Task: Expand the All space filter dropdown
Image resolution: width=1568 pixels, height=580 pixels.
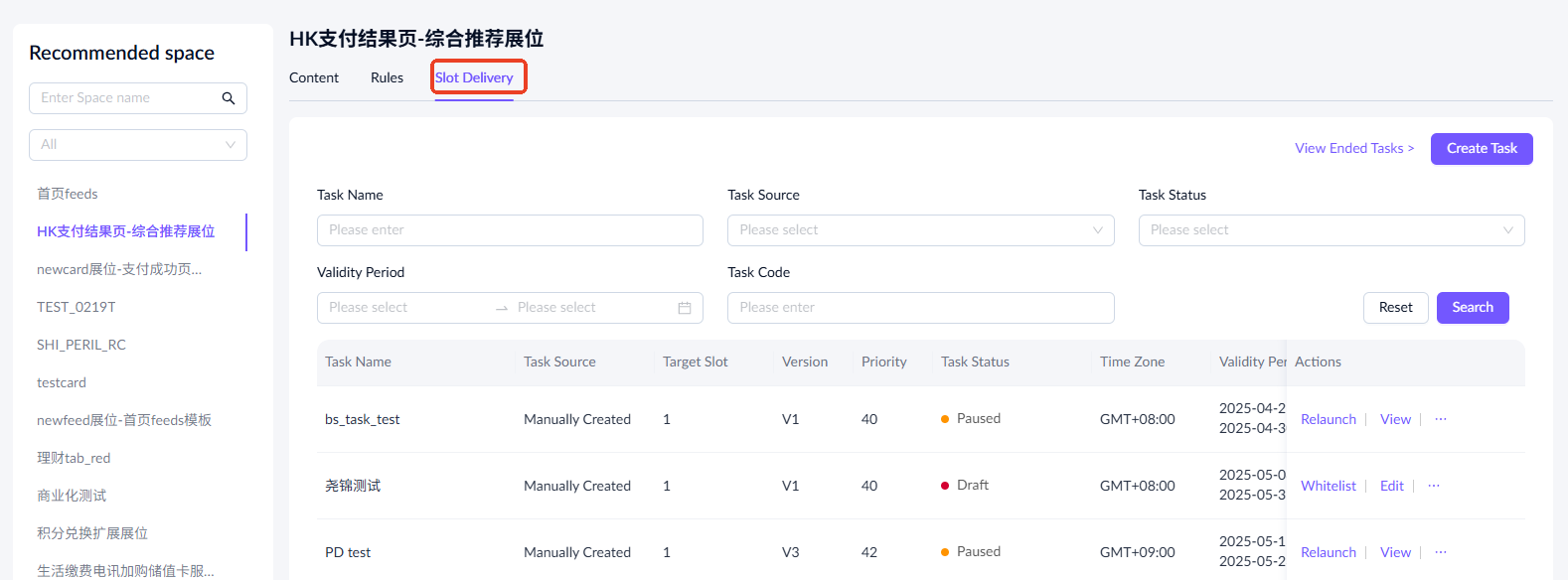Action: (x=138, y=145)
